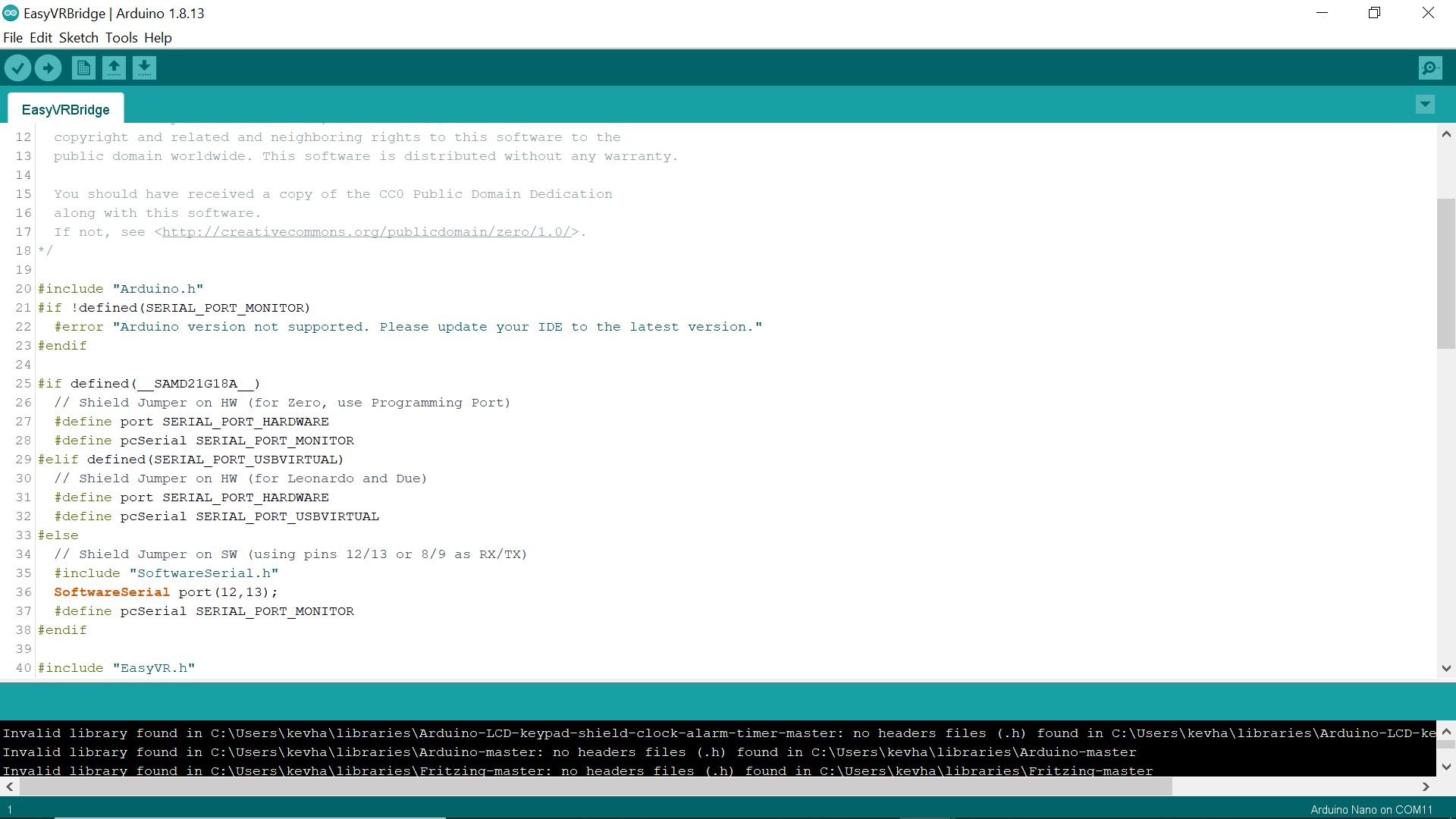The height and width of the screenshot is (819, 1456).
Task: Open the Tools menu
Action: click(121, 37)
